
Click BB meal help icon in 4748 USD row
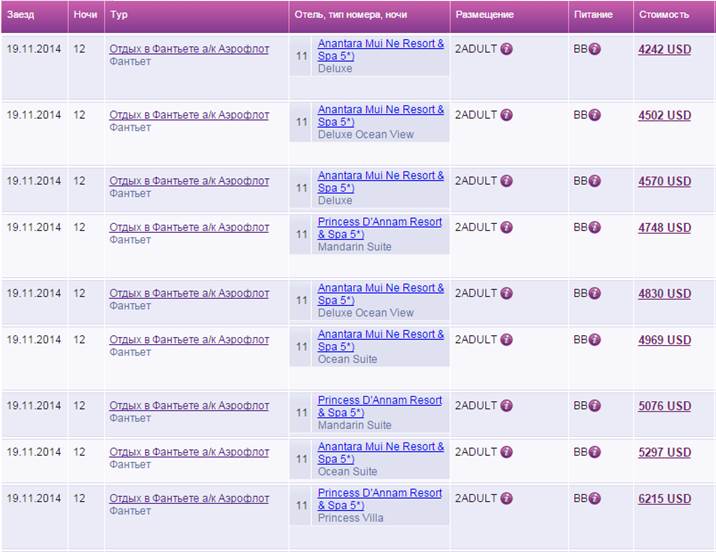594,227
